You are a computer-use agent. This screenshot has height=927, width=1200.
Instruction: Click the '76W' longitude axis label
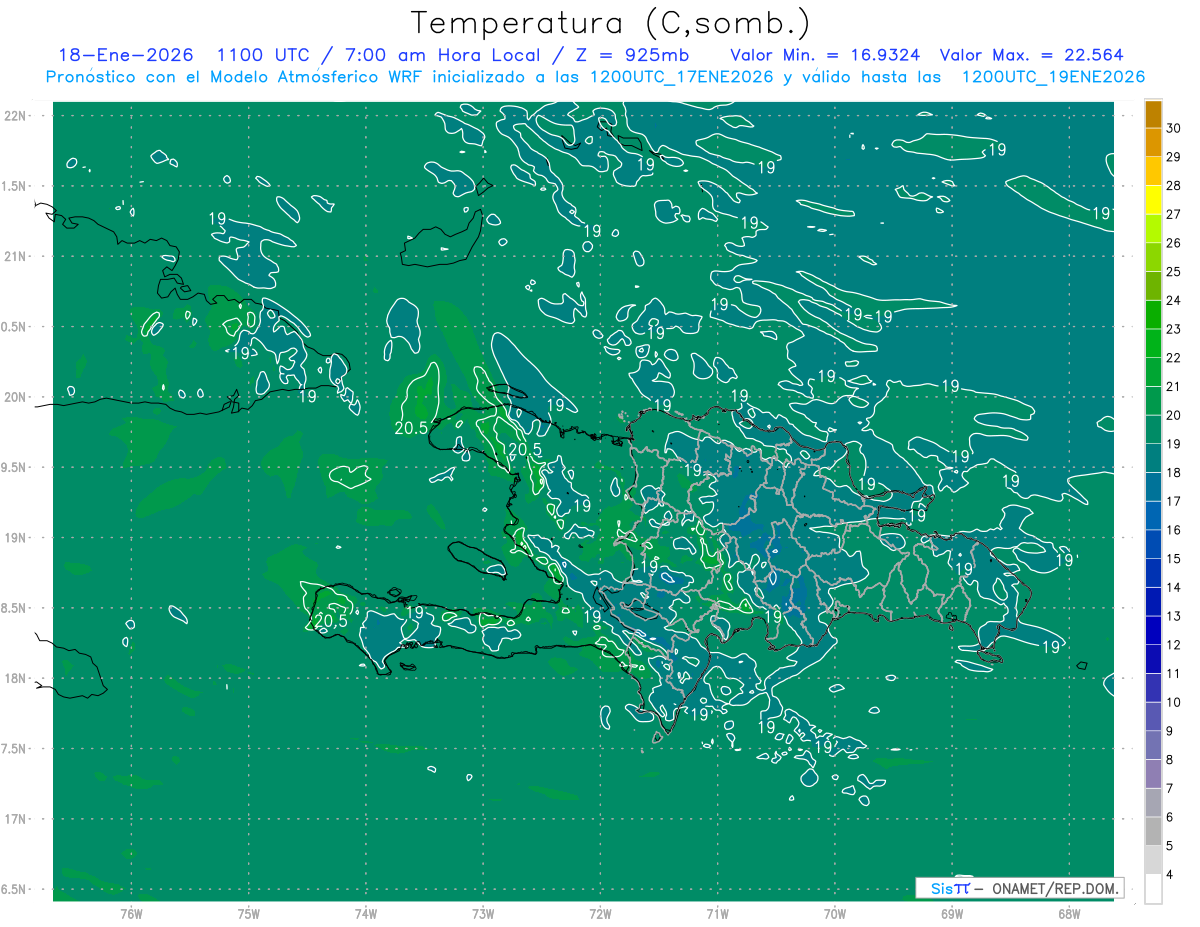point(131,913)
